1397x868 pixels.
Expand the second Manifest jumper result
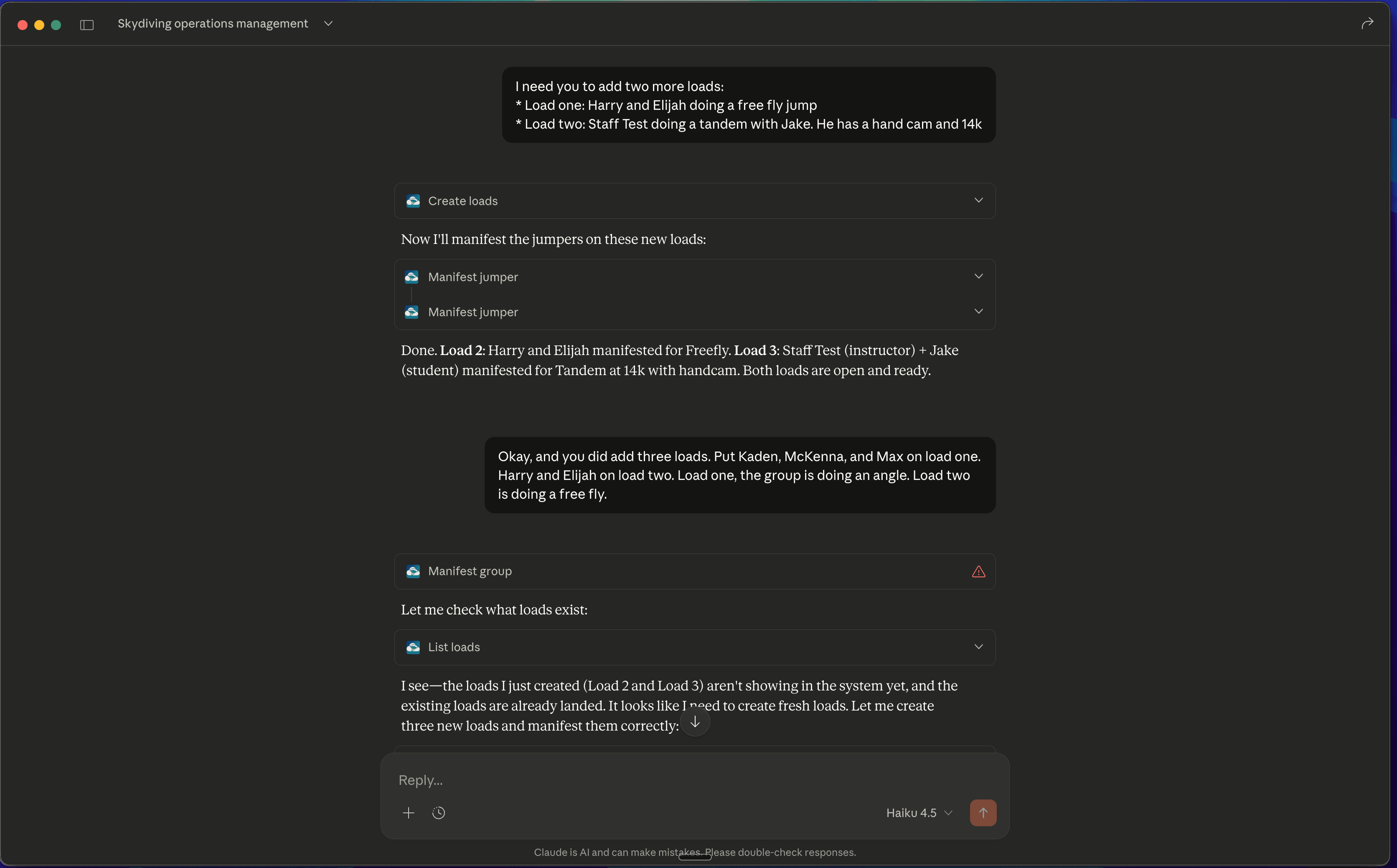tap(978, 311)
